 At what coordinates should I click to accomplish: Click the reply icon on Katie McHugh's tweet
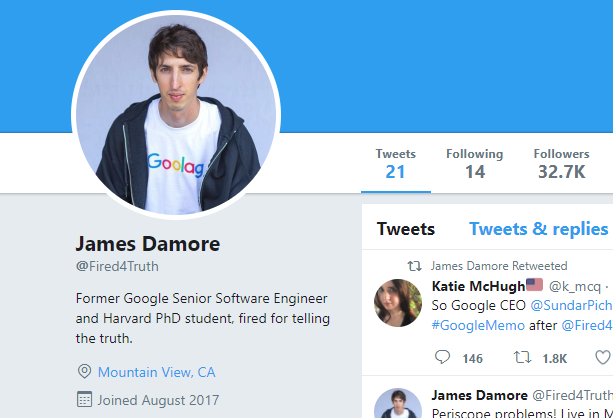442,357
